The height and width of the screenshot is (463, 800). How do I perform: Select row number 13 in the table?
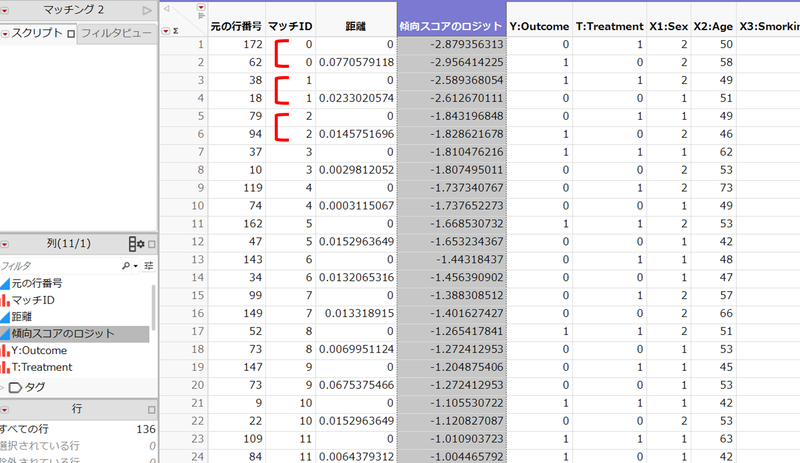pos(184,260)
